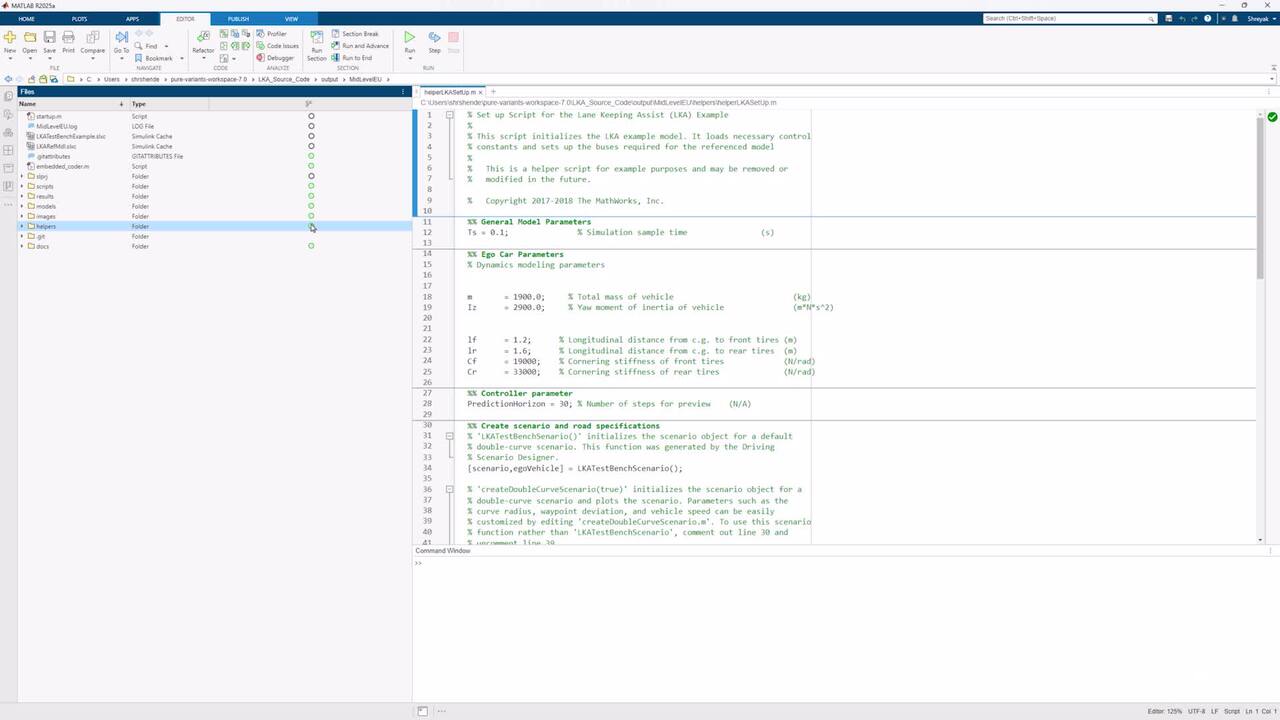Click the Run to End button

pyautogui.click(x=356, y=58)
